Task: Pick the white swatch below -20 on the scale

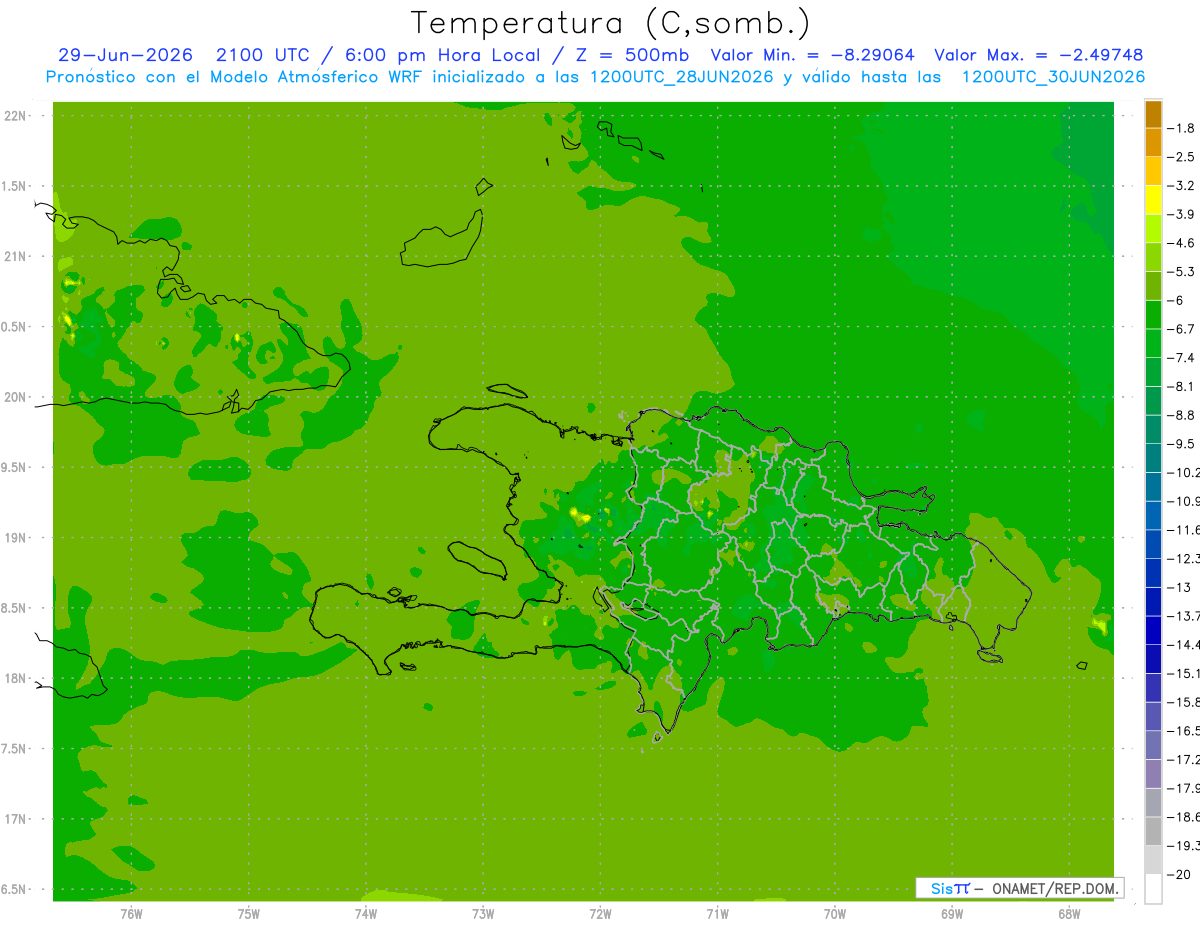Action: [x=1153, y=889]
